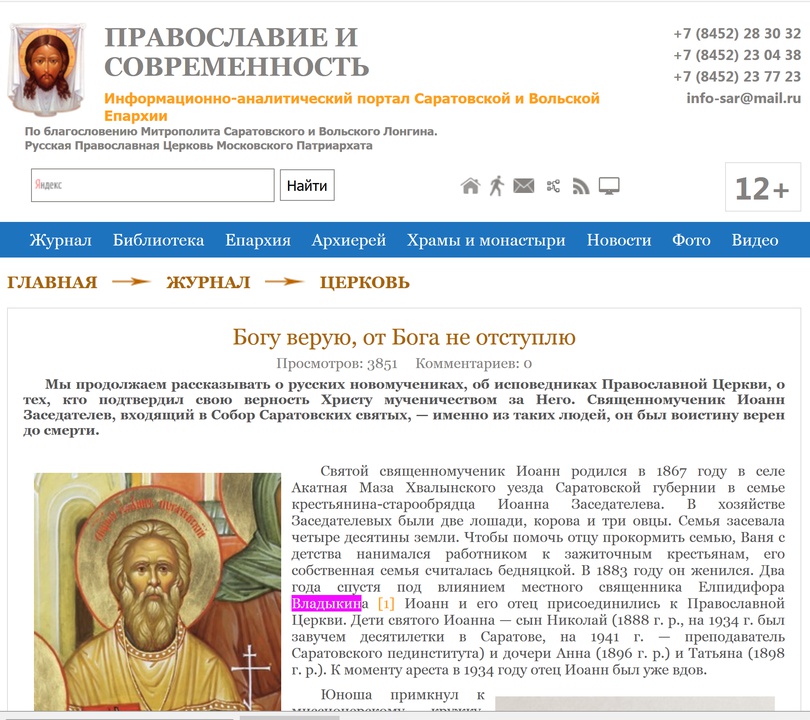This screenshot has width=810, height=720.
Task: Focus the Яндекс search input field
Action: (x=152, y=185)
